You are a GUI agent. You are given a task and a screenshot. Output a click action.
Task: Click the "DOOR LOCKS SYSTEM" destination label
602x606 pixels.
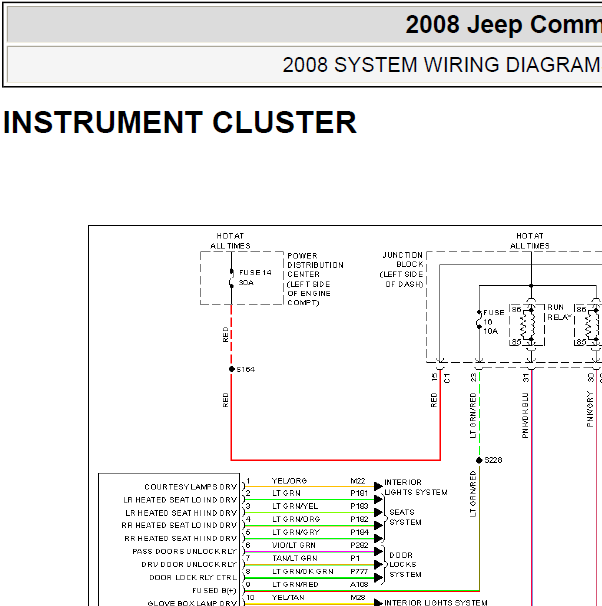tap(405, 565)
